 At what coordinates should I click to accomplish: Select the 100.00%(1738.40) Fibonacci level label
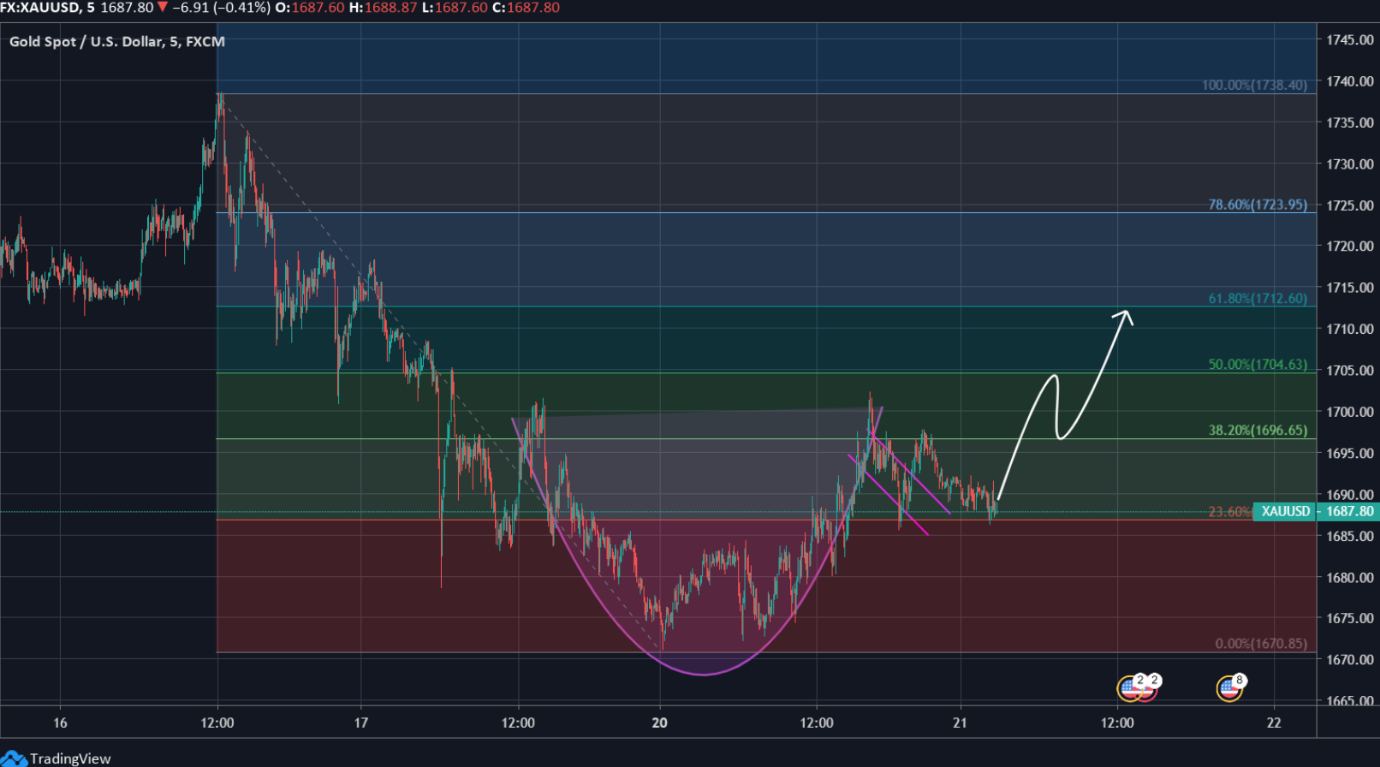(1254, 85)
